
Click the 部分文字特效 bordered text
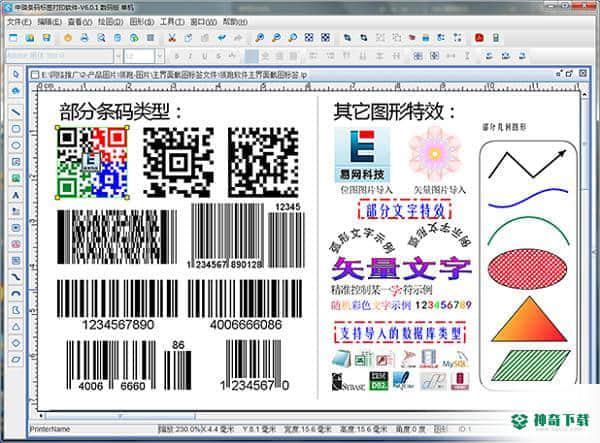[x=405, y=210]
